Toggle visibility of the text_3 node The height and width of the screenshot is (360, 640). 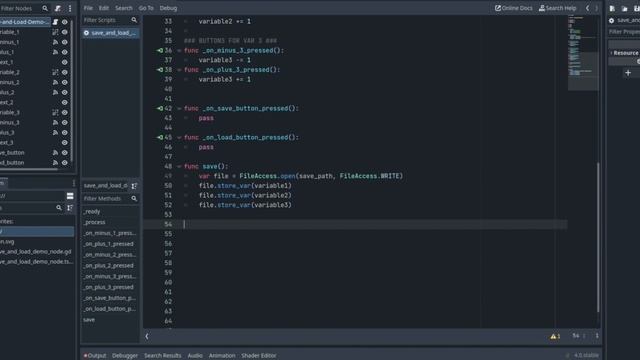coord(64,142)
